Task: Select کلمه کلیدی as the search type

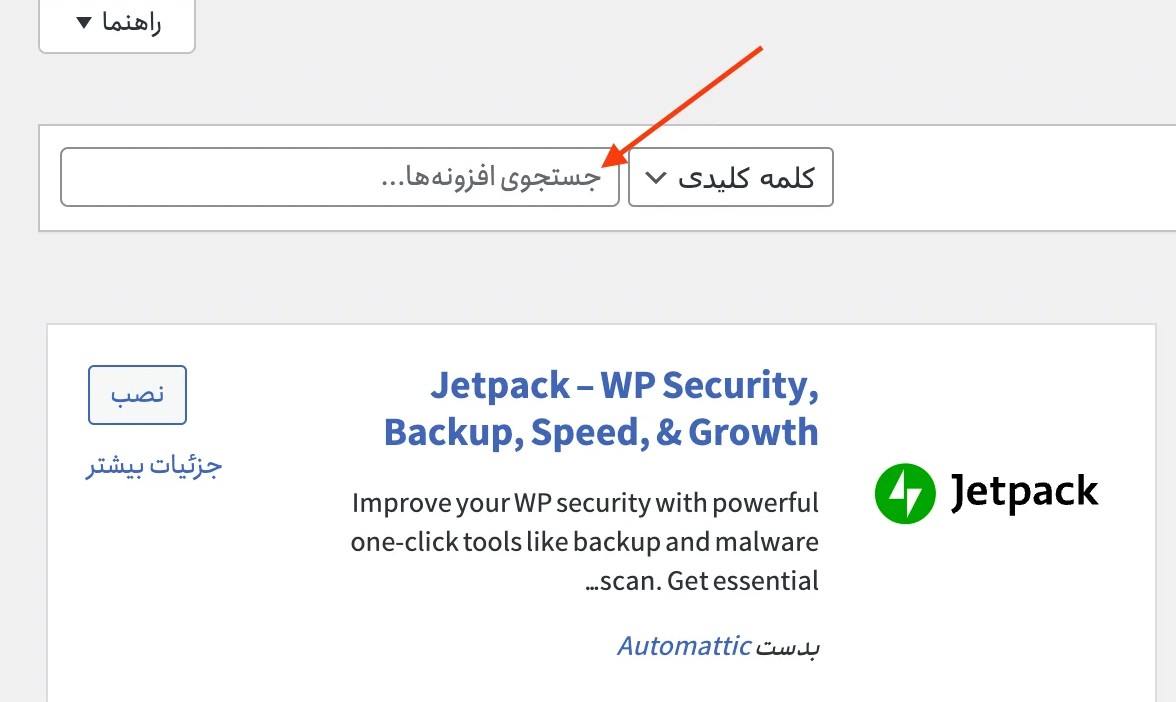Action: [730, 177]
